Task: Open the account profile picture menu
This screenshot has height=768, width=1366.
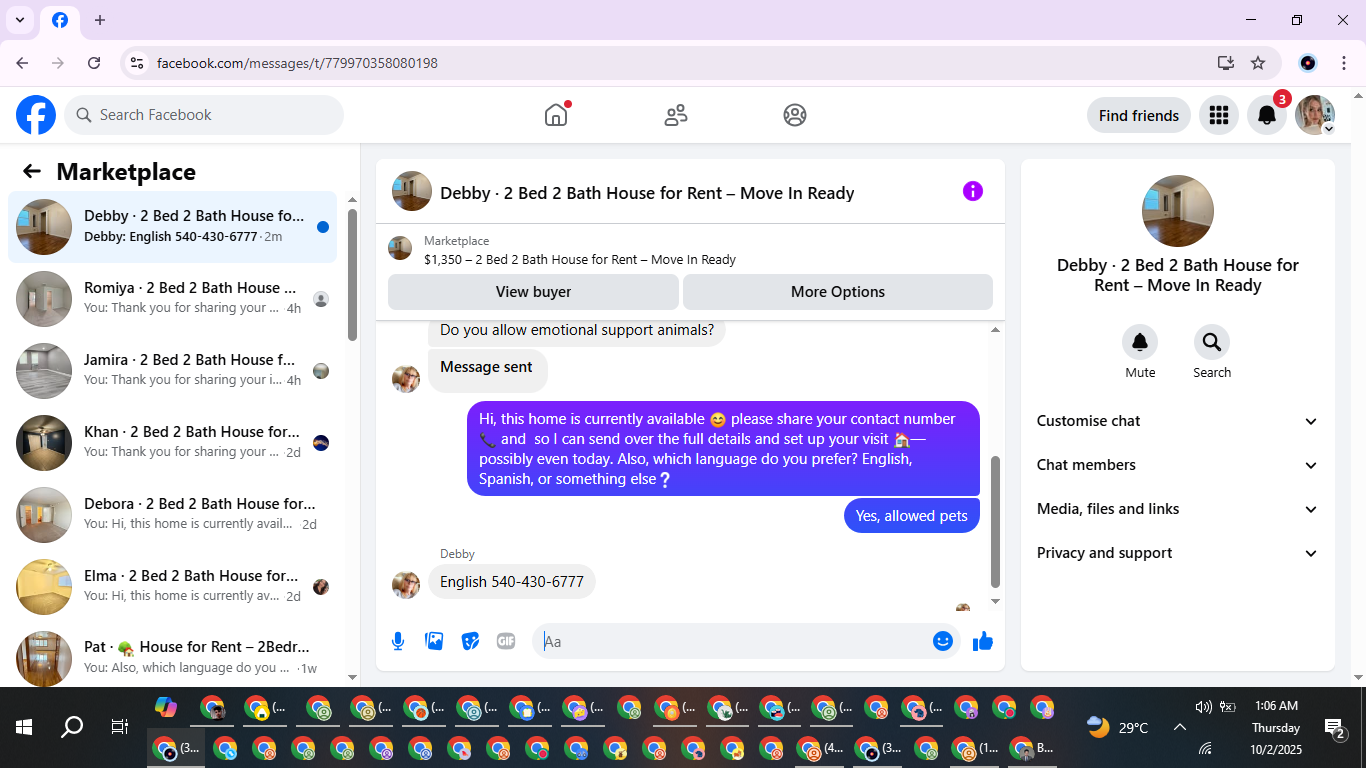Action: click(x=1314, y=115)
